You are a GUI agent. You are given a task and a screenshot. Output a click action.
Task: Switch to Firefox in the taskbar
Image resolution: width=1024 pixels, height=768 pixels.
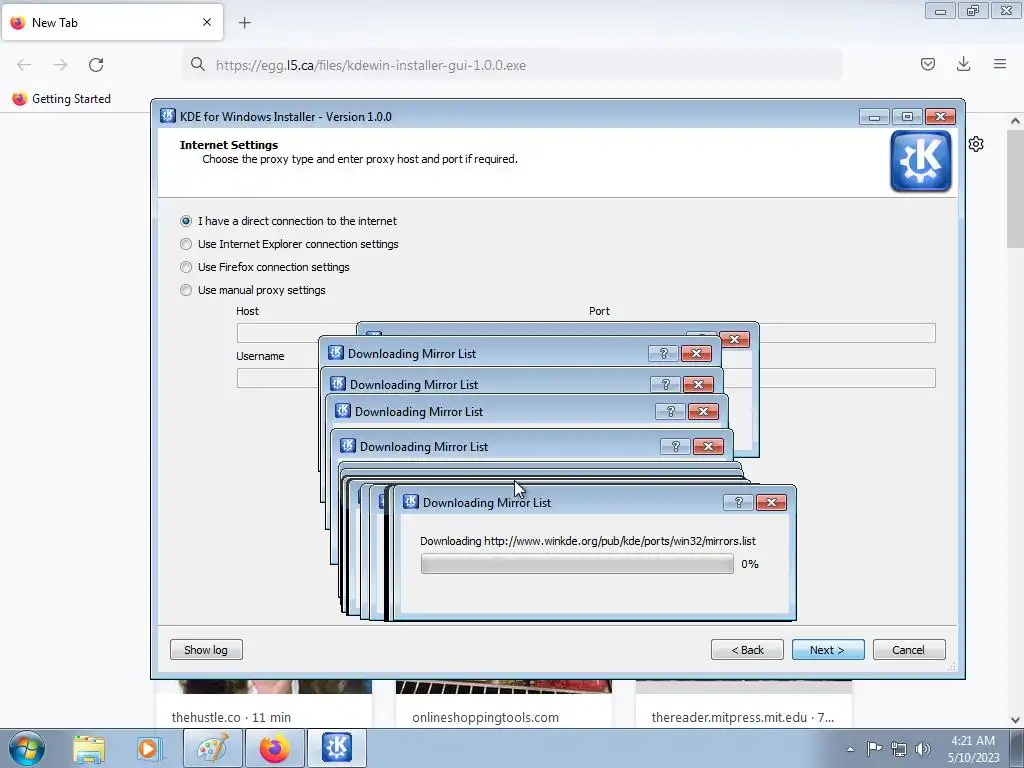(x=275, y=748)
